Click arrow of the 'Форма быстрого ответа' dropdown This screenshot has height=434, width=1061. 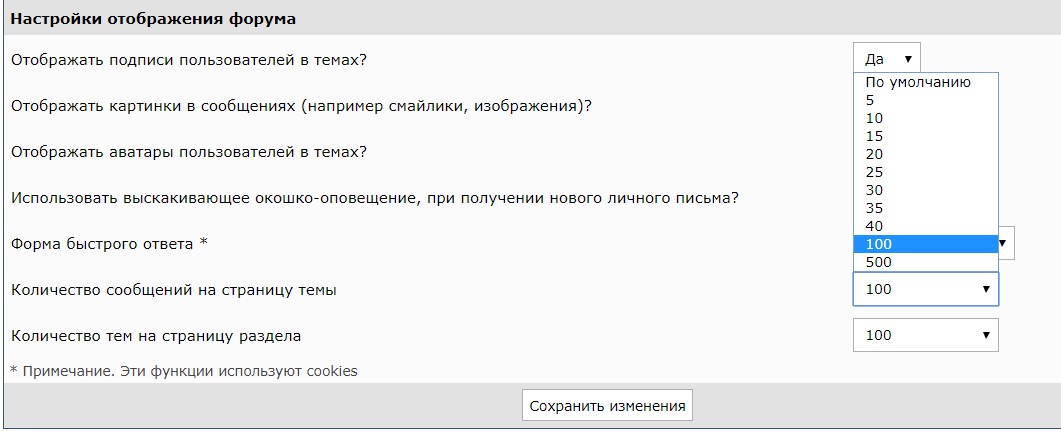tap(1003, 243)
